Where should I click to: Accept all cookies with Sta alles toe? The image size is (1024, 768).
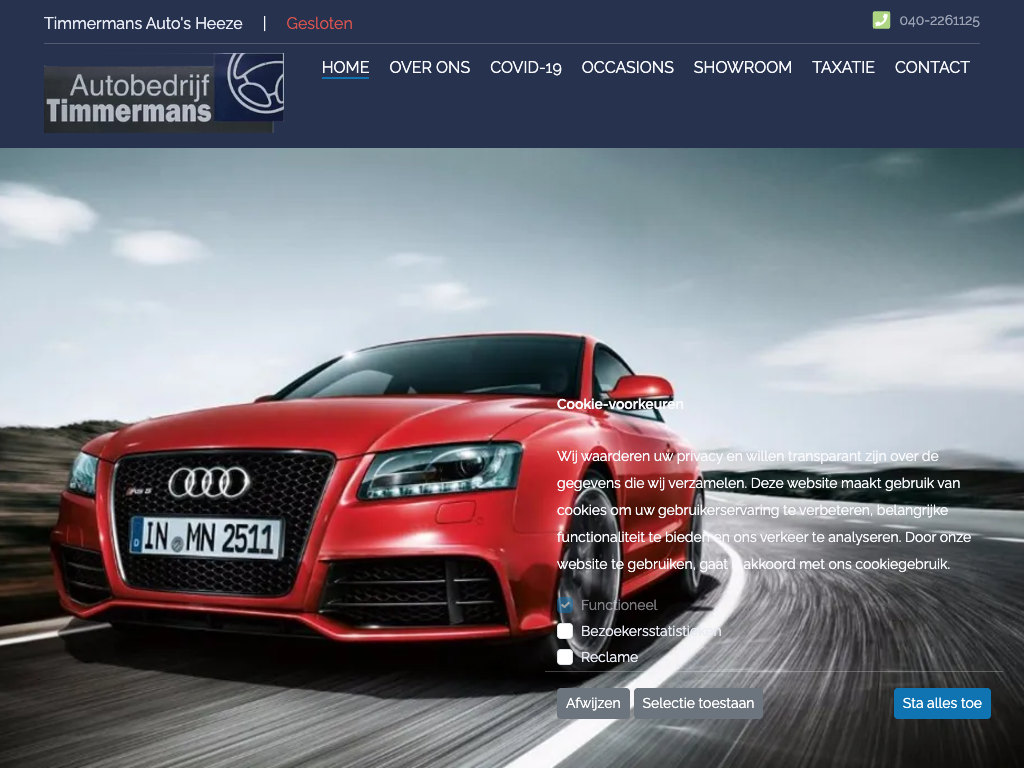click(x=942, y=703)
